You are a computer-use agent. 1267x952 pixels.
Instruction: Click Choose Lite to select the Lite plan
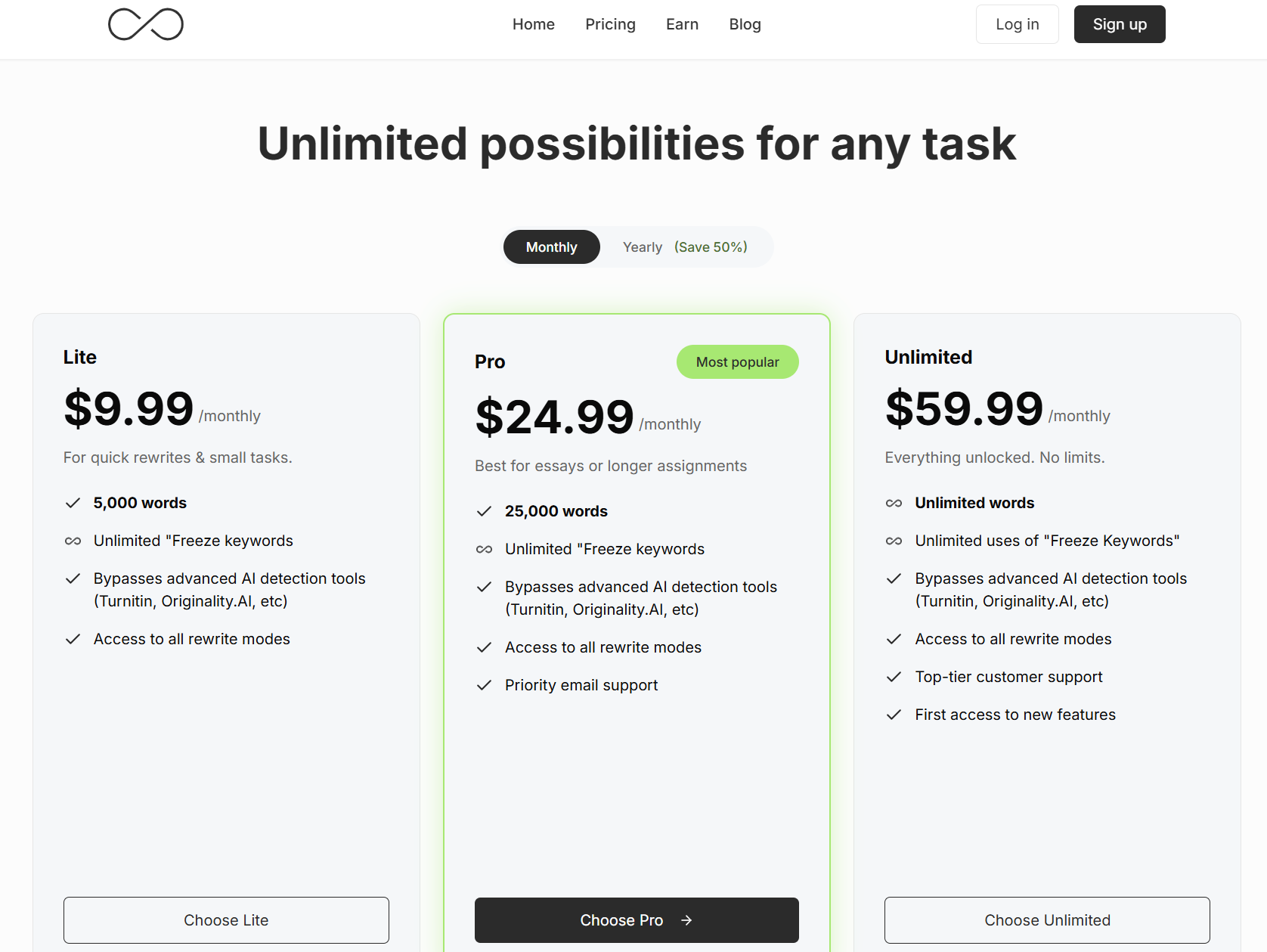click(x=226, y=920)
